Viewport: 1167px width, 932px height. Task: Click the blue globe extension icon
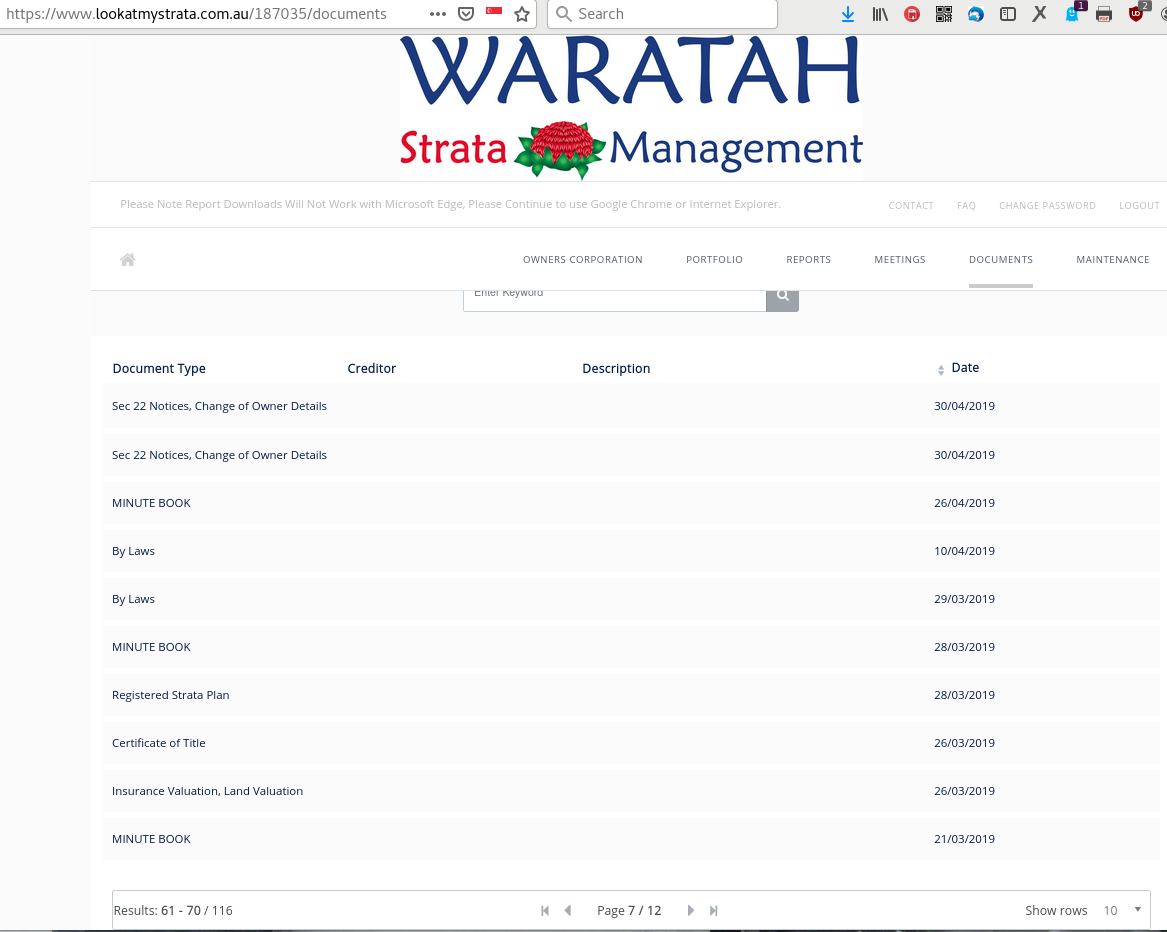click(976, 13)
